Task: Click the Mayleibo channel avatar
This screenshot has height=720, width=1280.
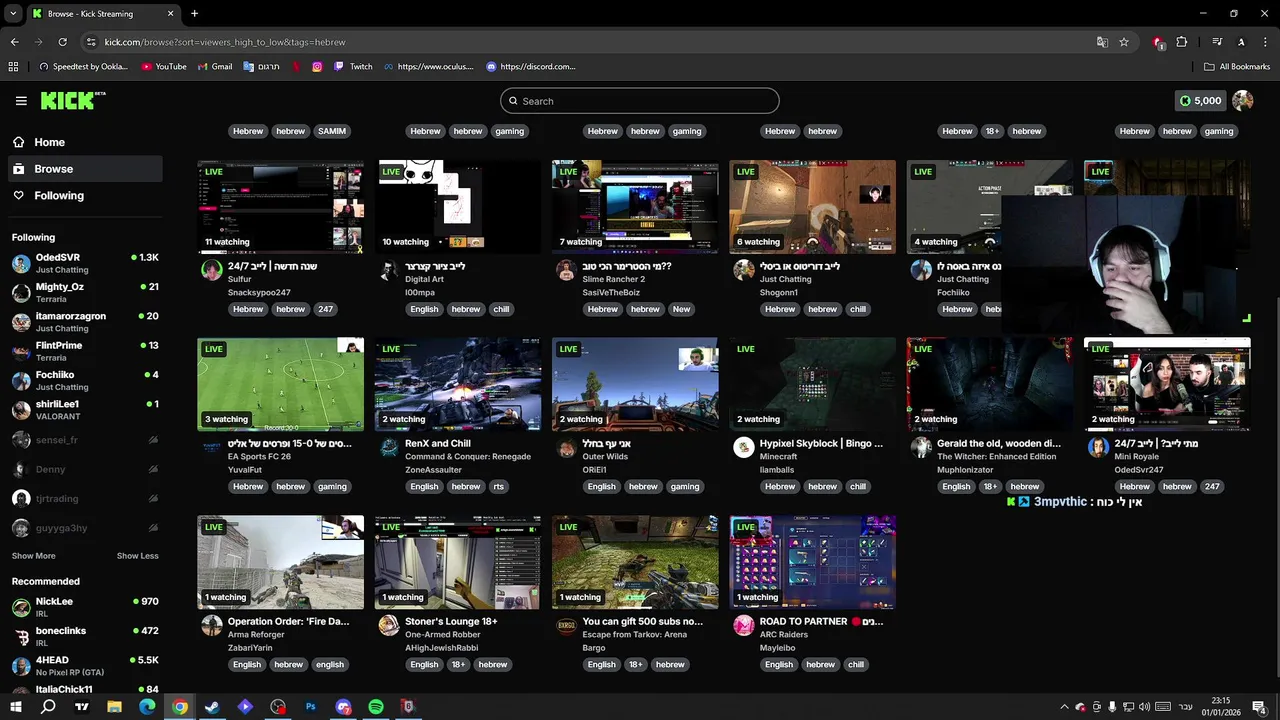Action: (x=744, y=626)
